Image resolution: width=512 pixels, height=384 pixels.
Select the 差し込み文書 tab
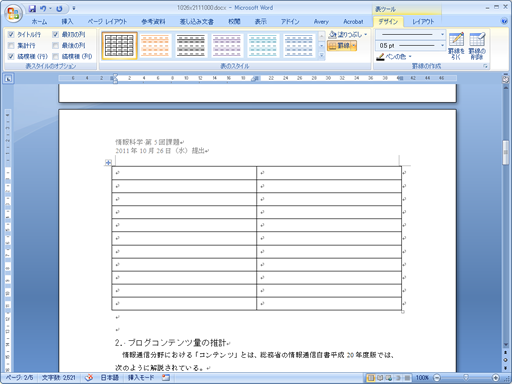[x=197, y=22]
